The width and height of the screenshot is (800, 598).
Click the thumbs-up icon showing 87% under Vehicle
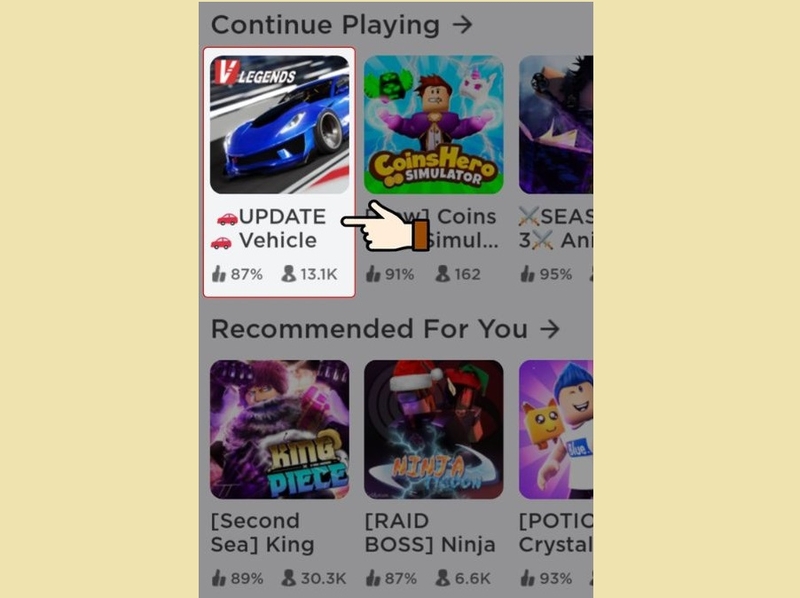(218, 274)
